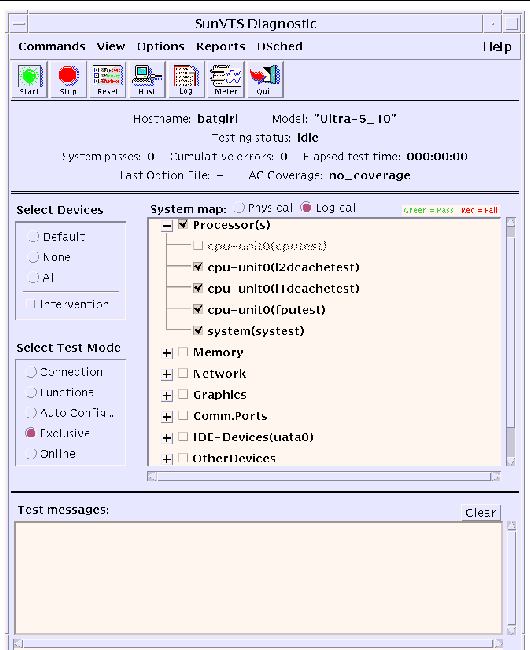Click system map scroll up arrow
This screenshot has width=530, height=650.
point(511,222)
